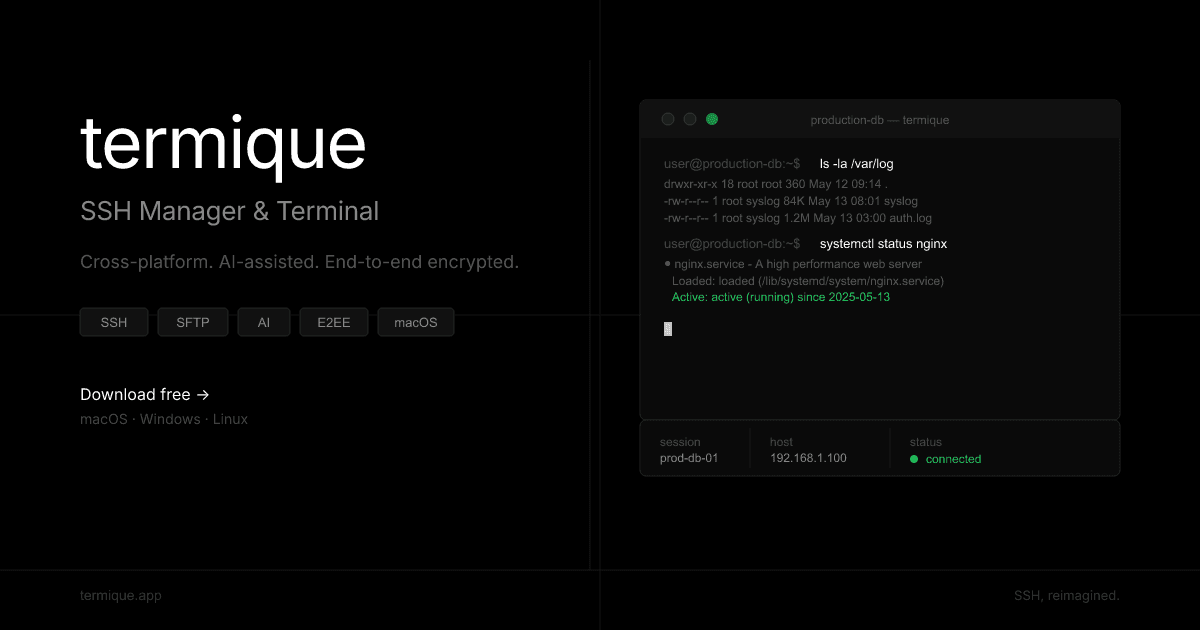Screen dimensions: 1200x630
Task: Click the 'production-db — termique' window title
Action: (x=880, y=120)
